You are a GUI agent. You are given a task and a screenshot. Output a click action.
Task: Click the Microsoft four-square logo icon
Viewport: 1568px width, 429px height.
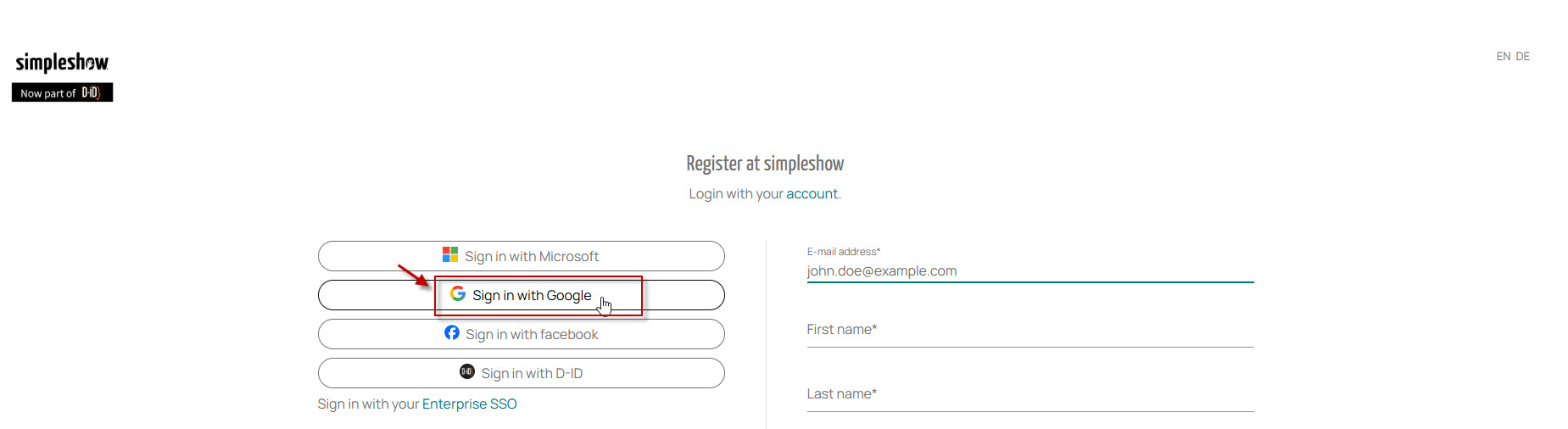450,255
